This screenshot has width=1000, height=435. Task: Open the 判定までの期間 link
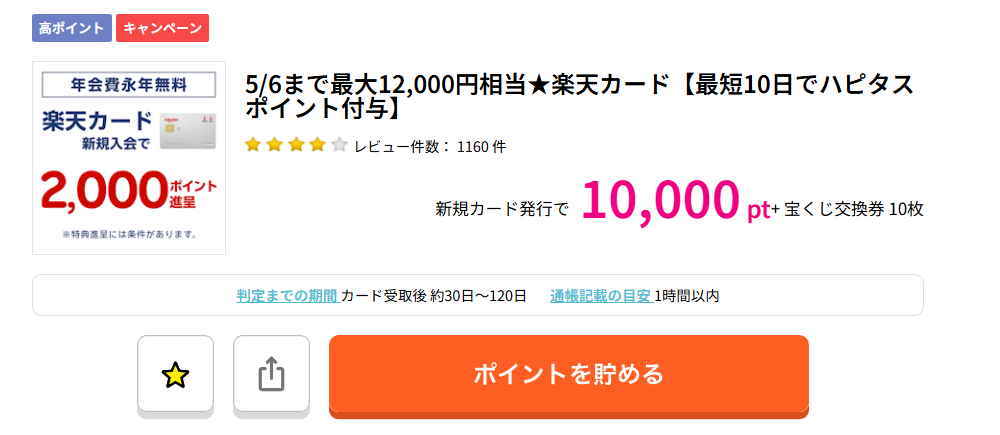click(287, 296)
